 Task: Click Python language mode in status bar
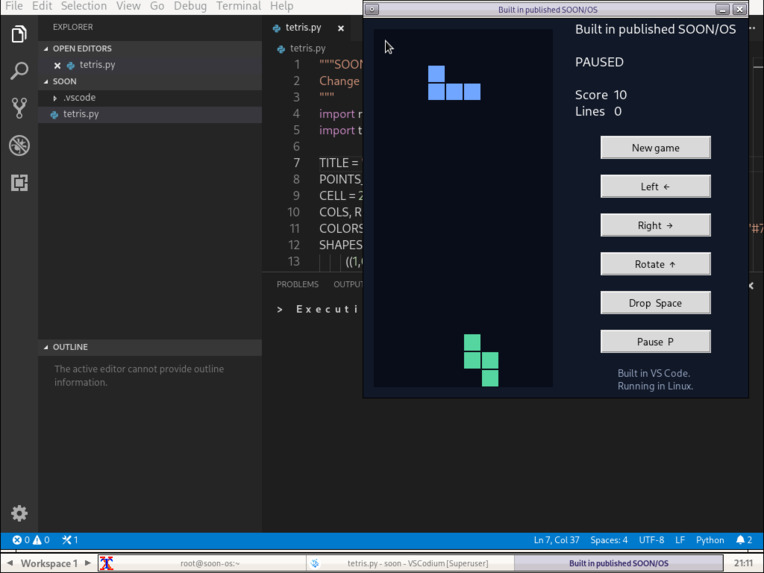(710, 540)
